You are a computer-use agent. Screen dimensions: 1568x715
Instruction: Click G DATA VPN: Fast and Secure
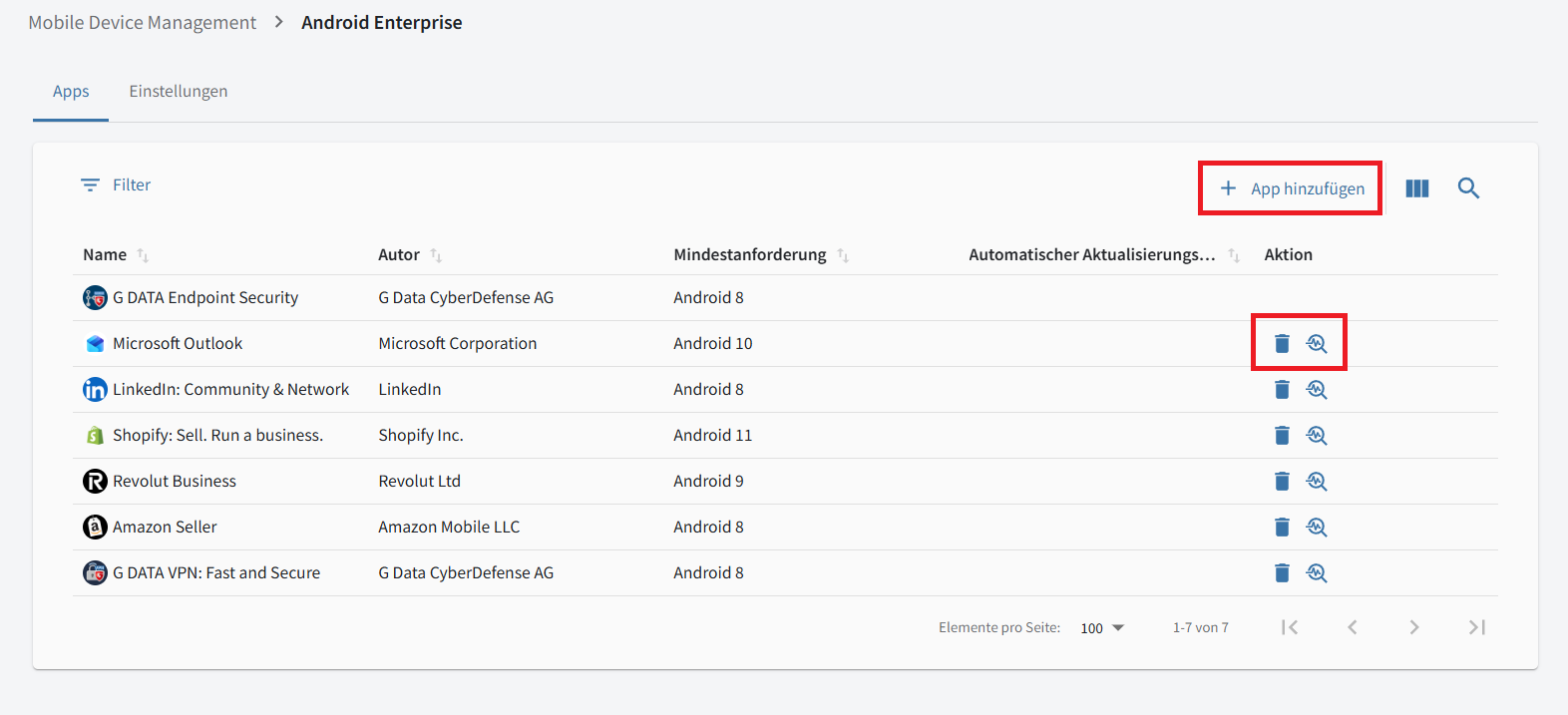(x=216, y=573)
